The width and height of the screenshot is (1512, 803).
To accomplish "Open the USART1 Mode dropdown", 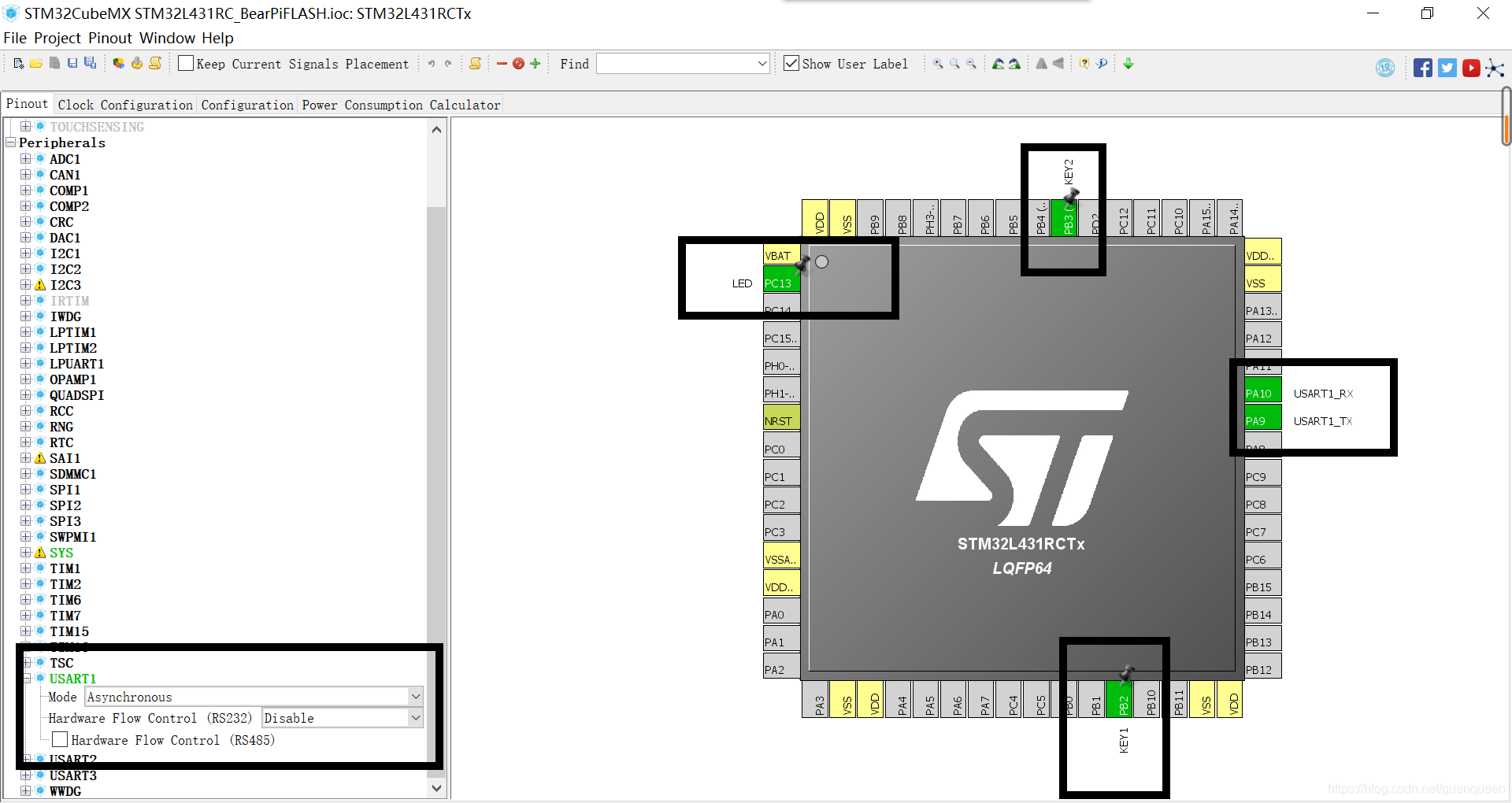I will [415, 696].
